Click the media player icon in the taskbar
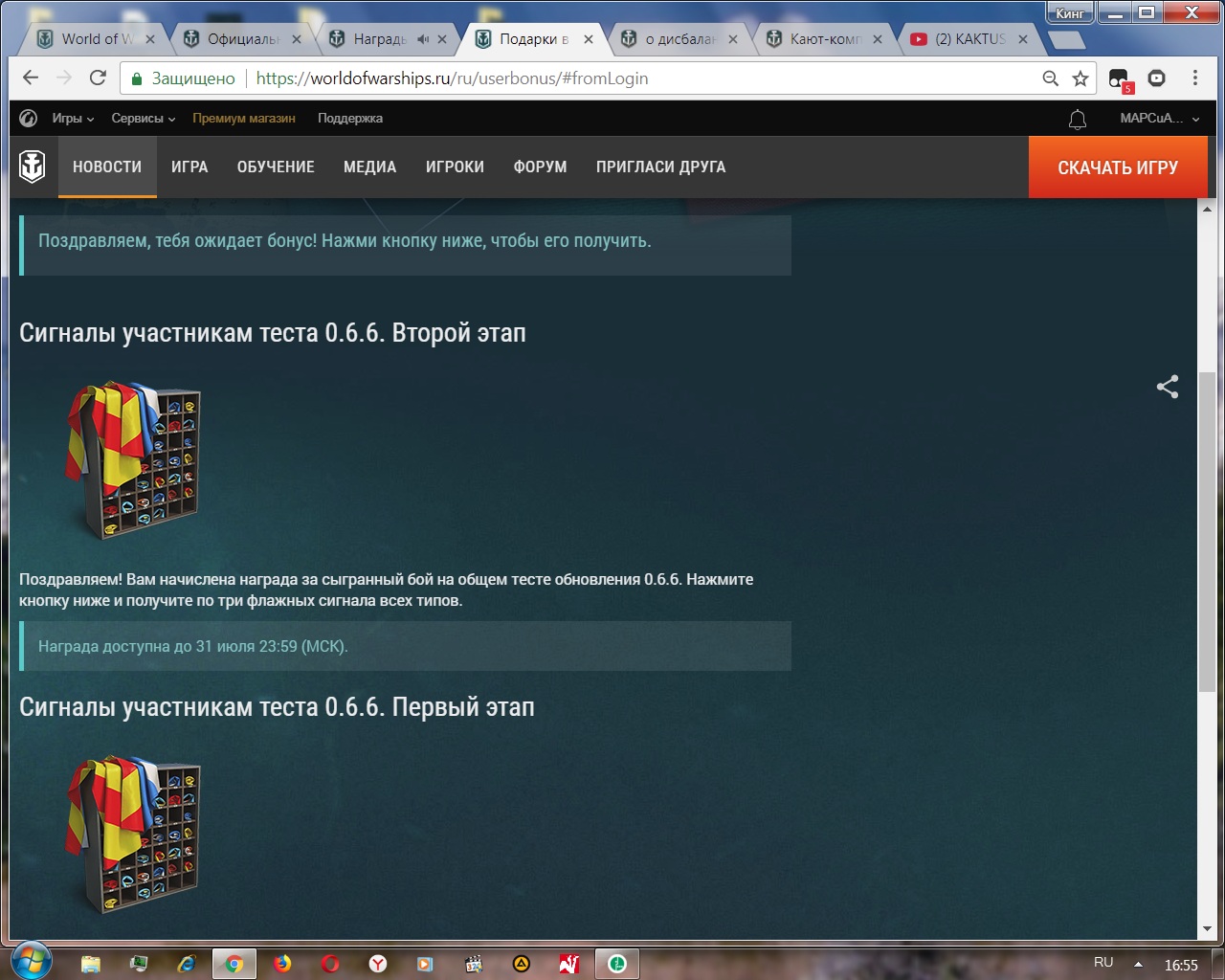Screen dimensions: 1225x980 pyautogui.click(x=426, y=964)
